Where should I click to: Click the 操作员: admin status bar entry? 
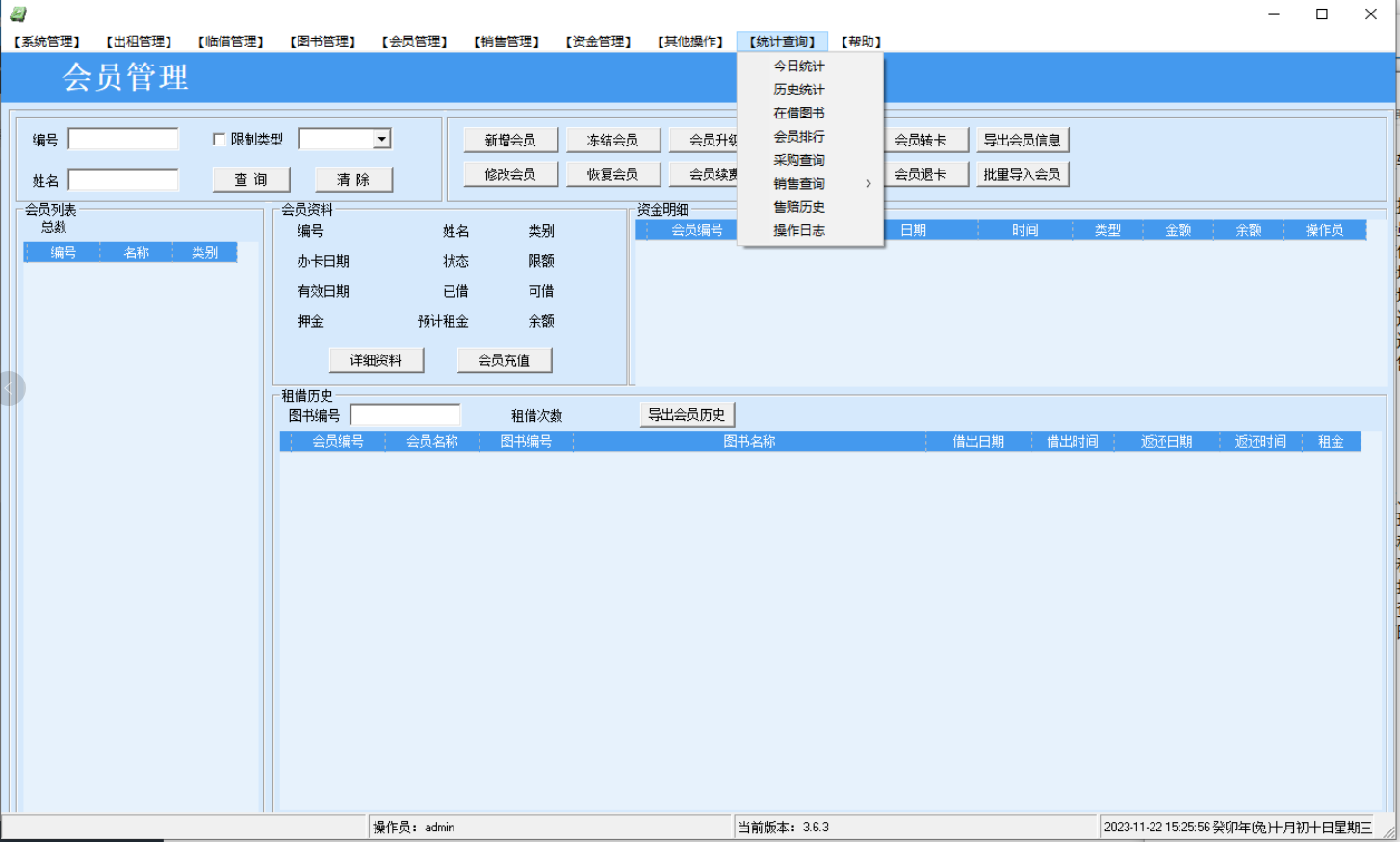pos(414,828)
